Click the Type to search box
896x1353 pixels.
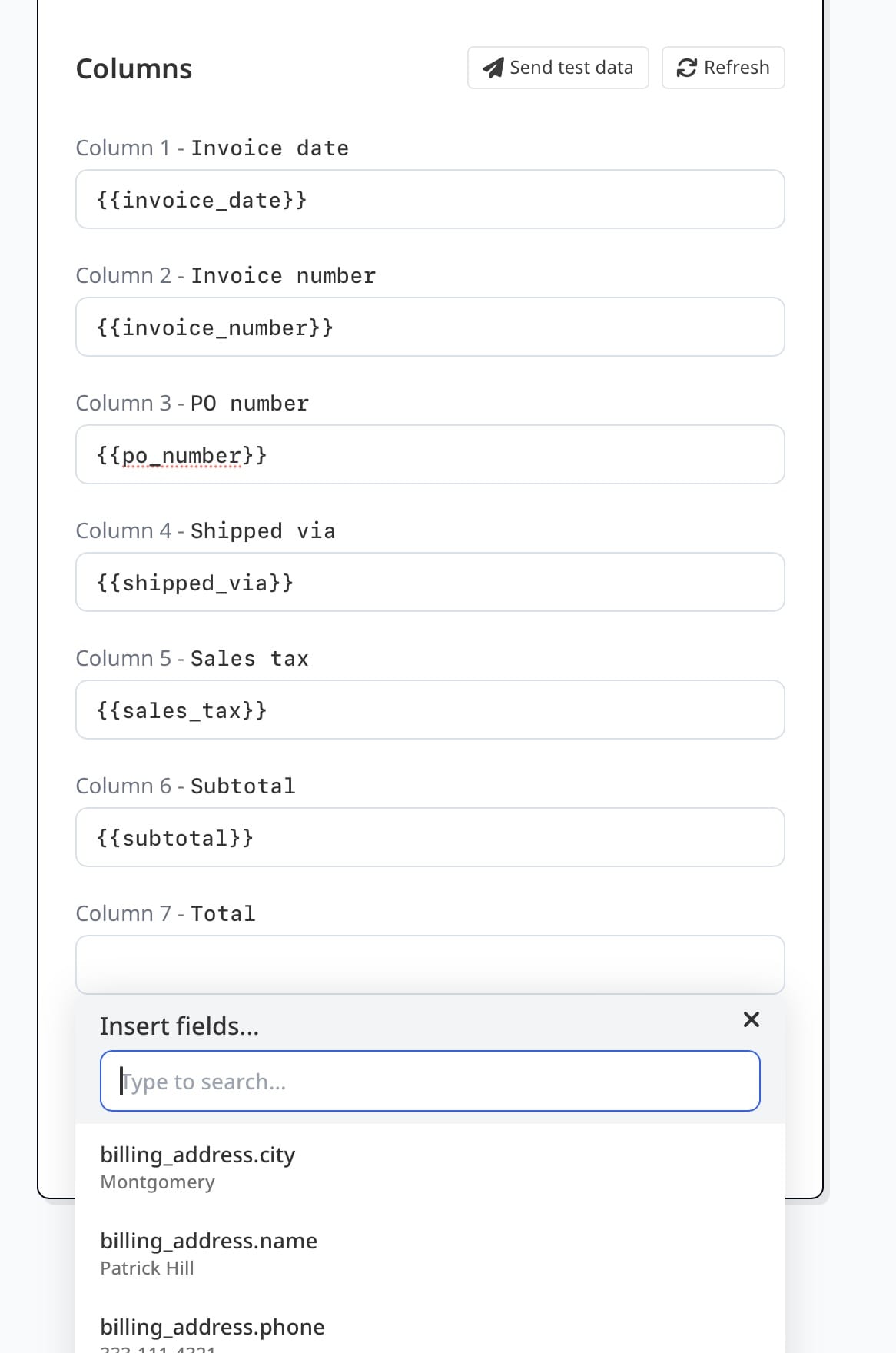click(x=430, y=1082)
